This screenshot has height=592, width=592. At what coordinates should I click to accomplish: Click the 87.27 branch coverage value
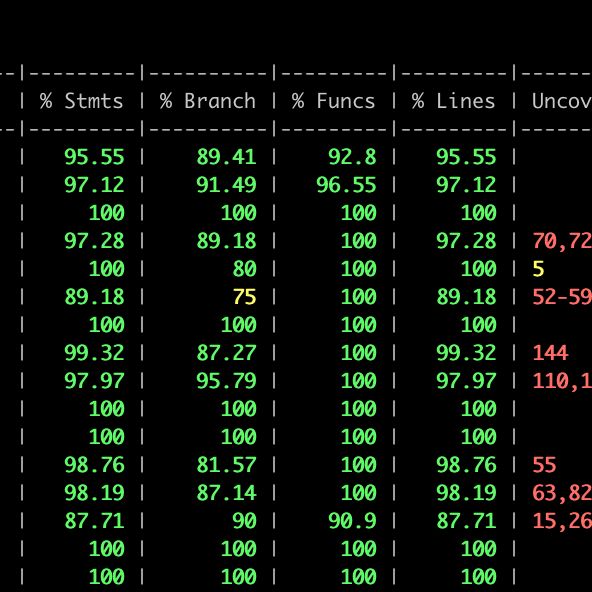click(226, 353)
